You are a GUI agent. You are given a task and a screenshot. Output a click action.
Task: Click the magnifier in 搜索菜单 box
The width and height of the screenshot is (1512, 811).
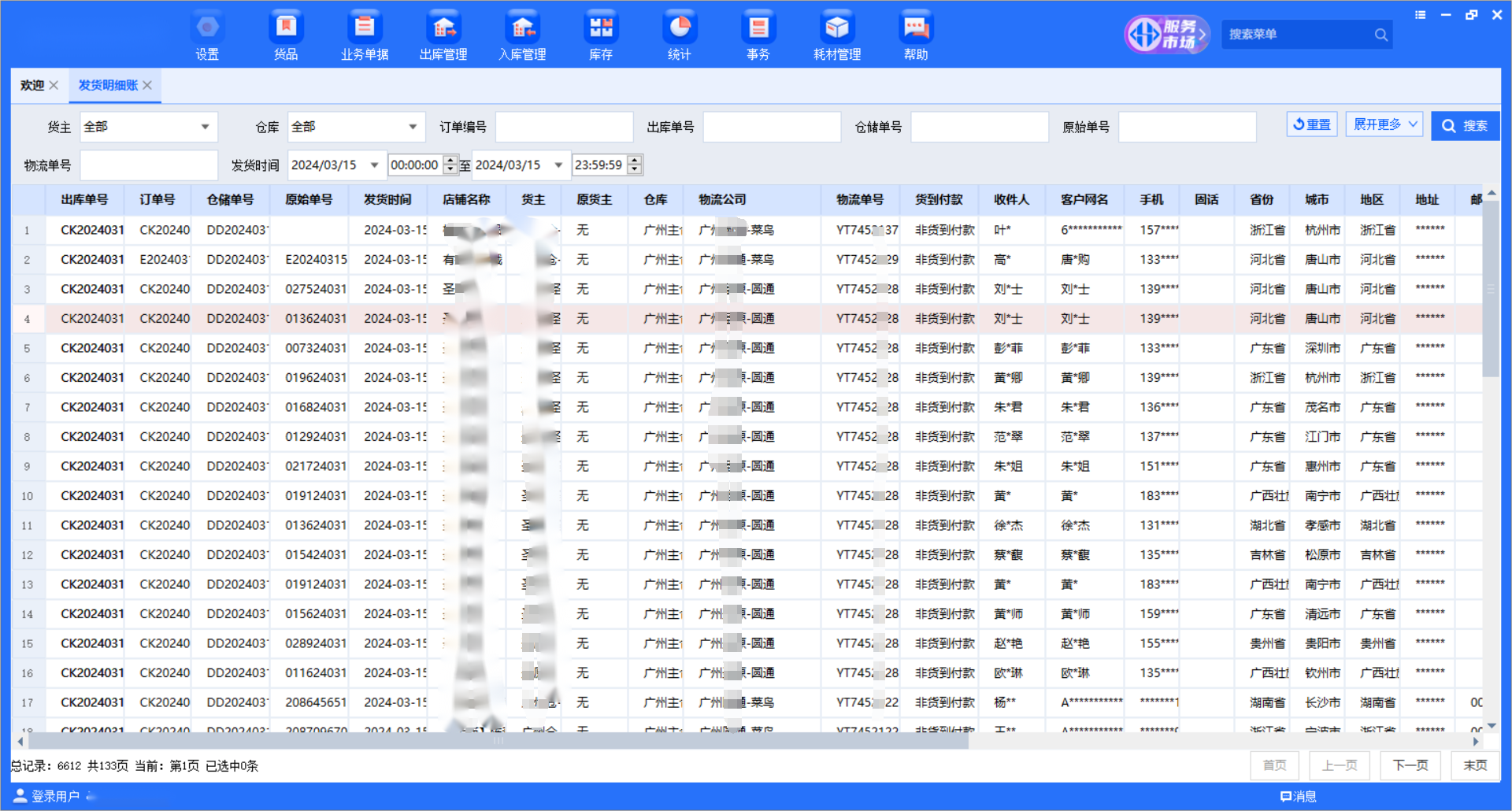tap(1380, 35)
